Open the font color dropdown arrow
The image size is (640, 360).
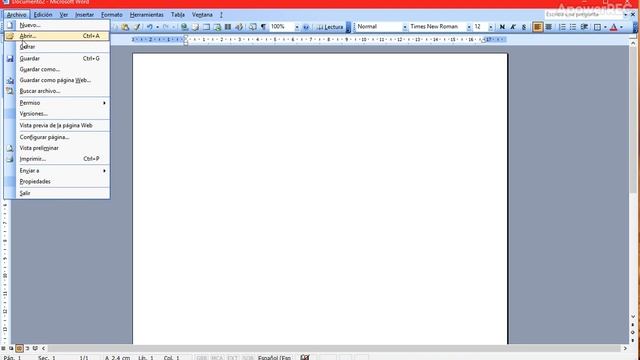coord(621,27)
